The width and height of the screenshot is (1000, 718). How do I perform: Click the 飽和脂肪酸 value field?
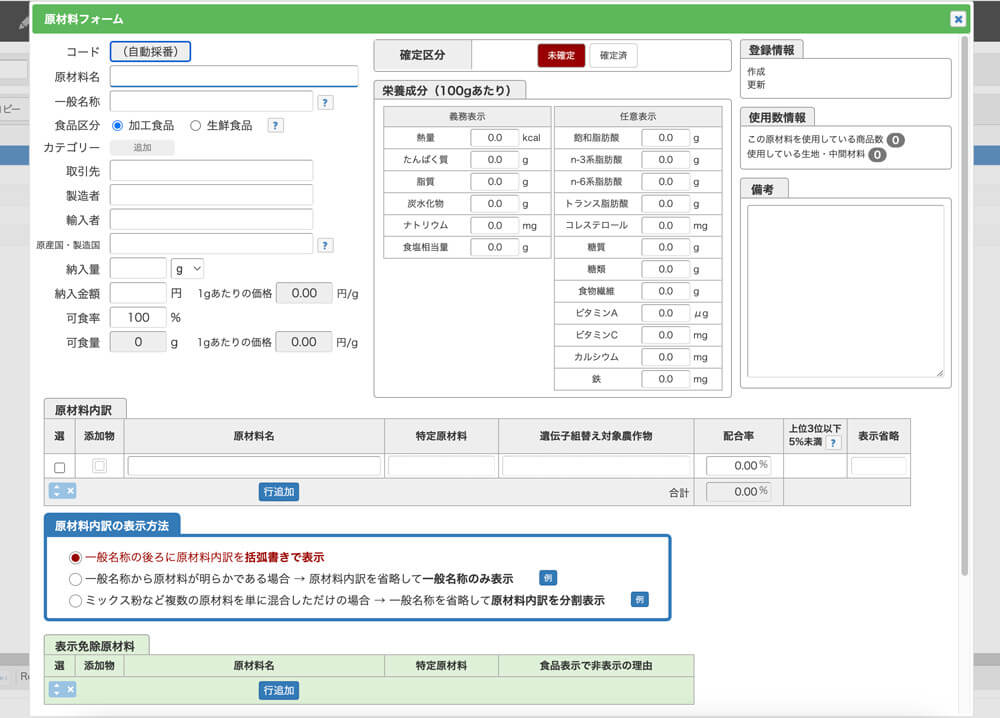665,137
